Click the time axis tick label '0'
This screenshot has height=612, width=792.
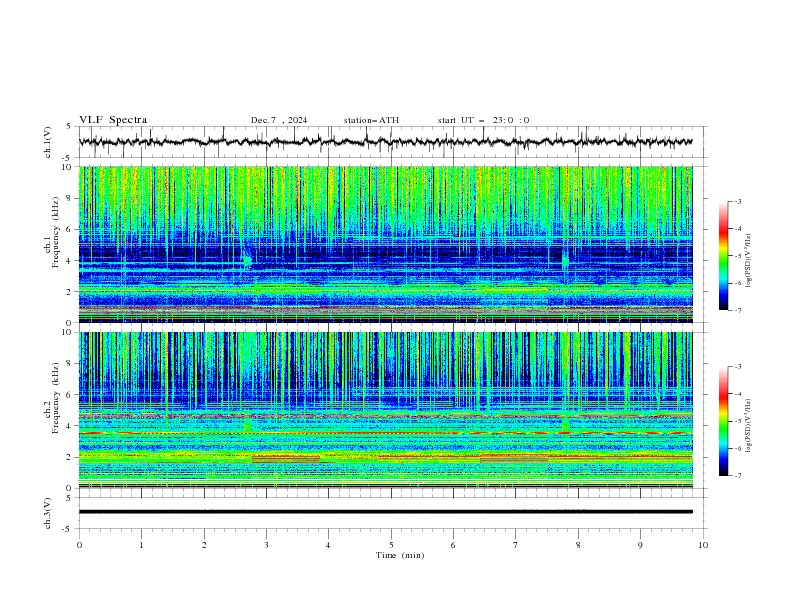click(79, 545)
